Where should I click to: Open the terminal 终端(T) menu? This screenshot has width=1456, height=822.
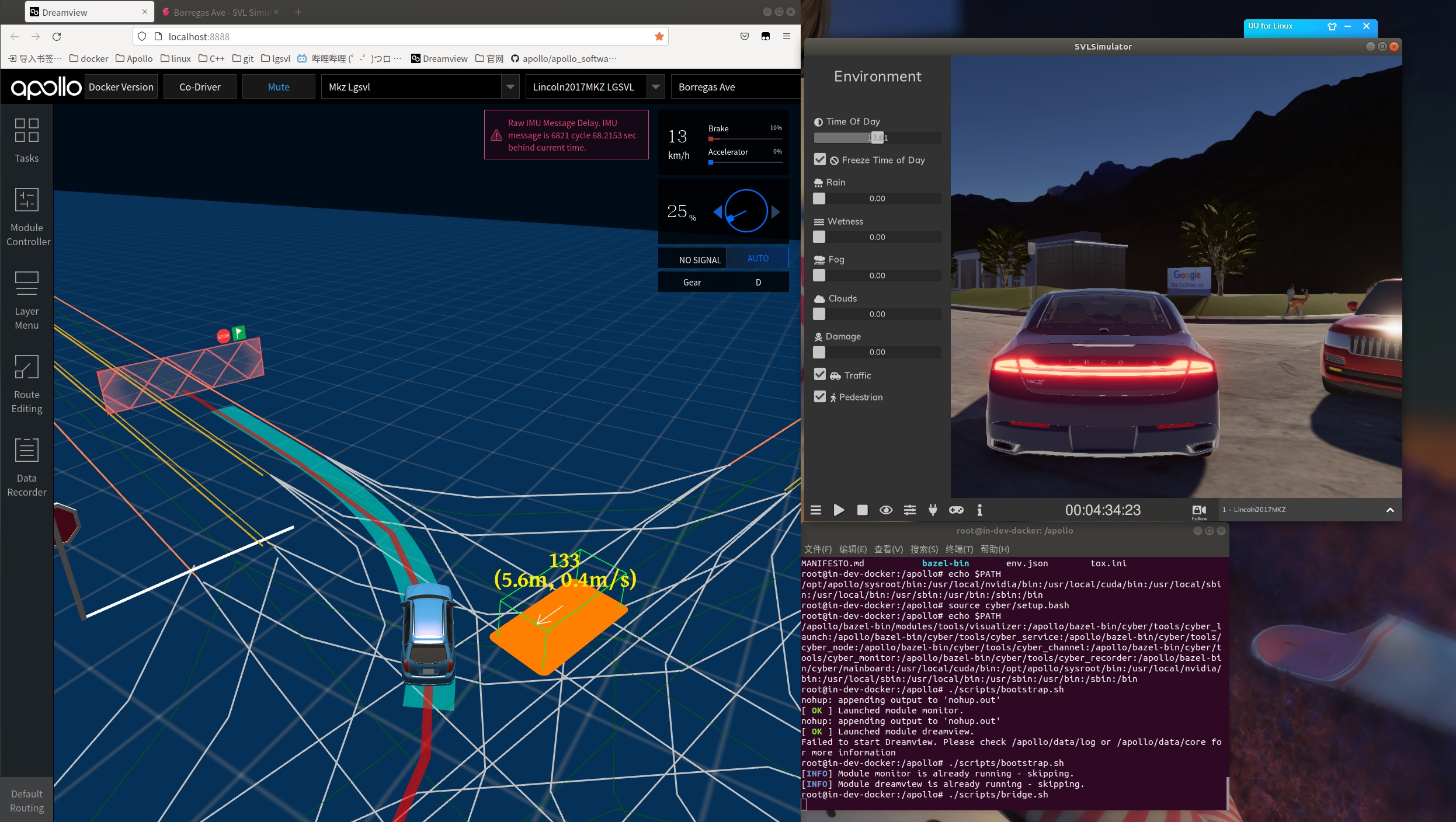click(958, 549)
